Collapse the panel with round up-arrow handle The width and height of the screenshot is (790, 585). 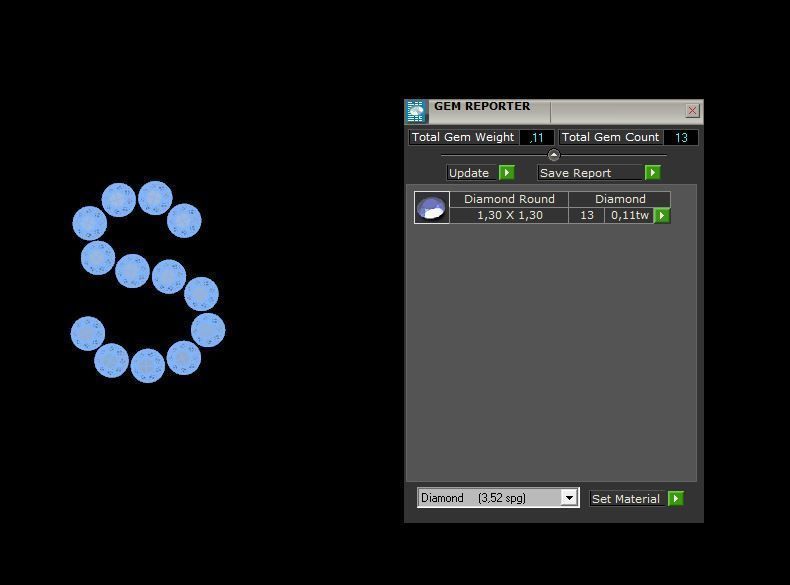coord(554,155)
